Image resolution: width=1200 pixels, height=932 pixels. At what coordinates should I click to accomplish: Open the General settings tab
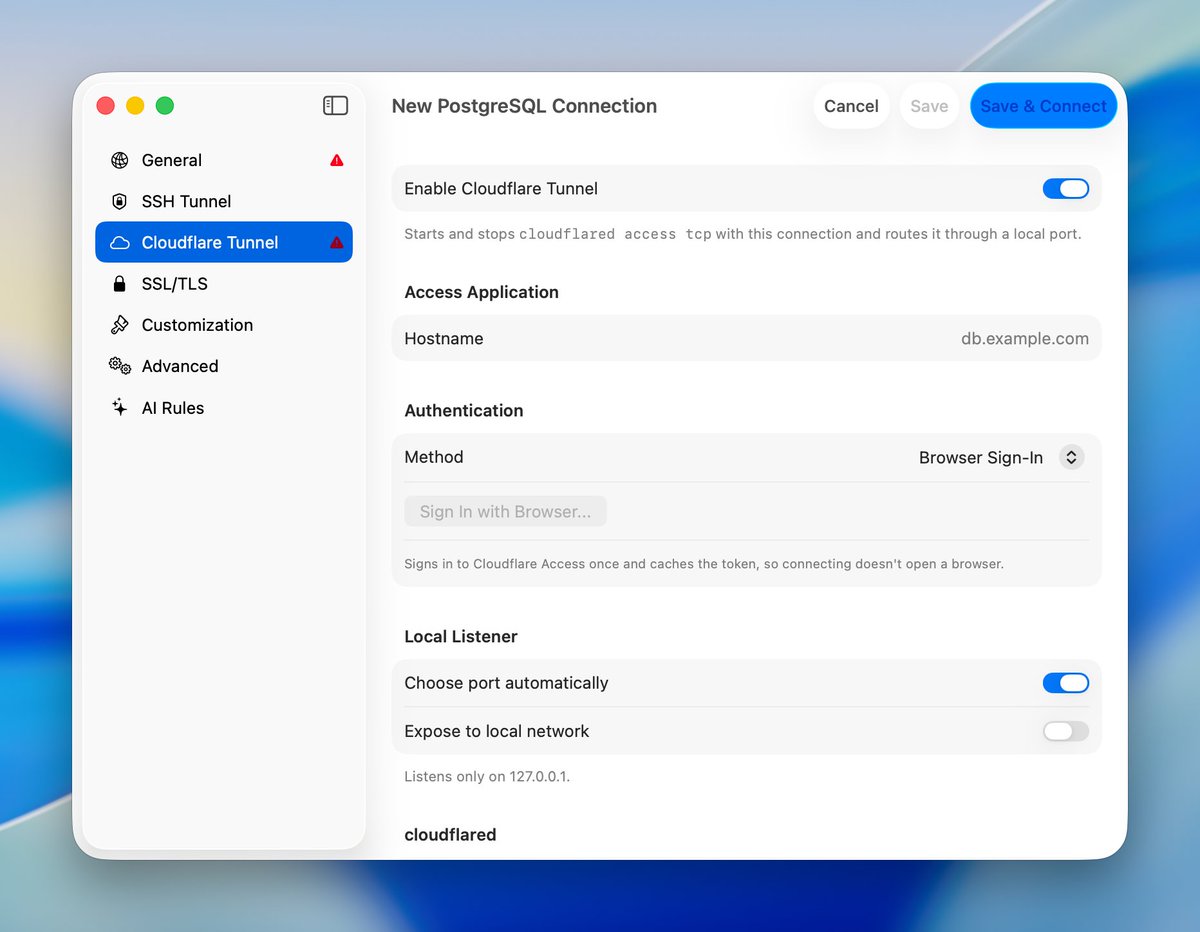(x=224, y=160)
